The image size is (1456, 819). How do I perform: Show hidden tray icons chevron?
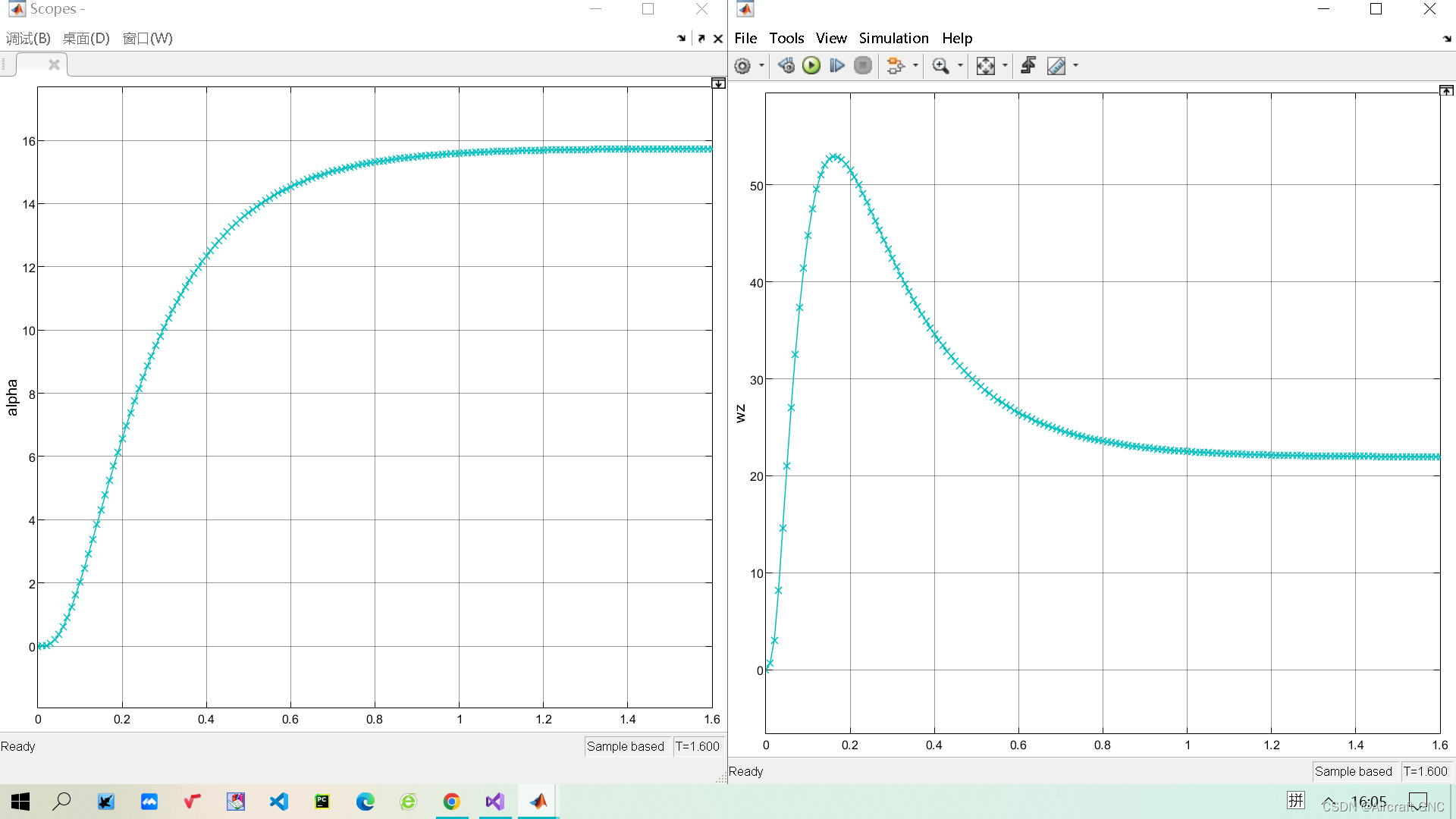1329,802
